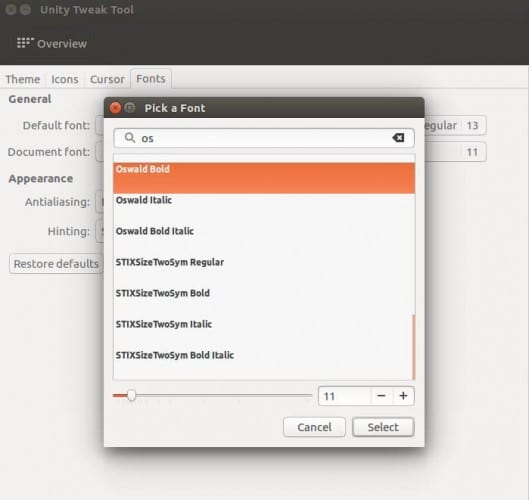Select Oswald Bold font
Image resolution: width=529 pixels, height=500 pixels.
[x=264, y=178]
